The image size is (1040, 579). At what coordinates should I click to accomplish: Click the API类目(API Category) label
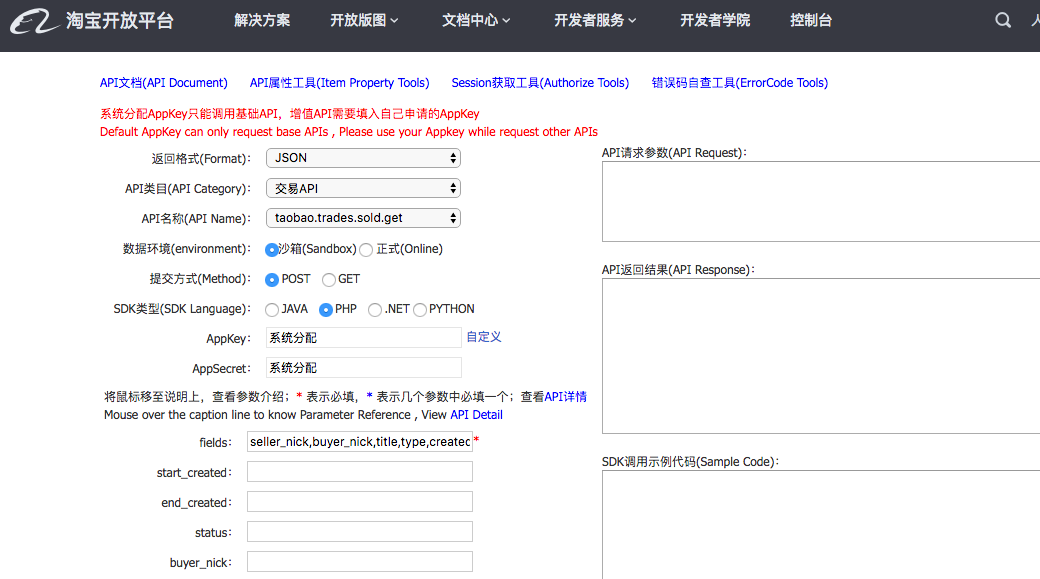click(188, 189)
